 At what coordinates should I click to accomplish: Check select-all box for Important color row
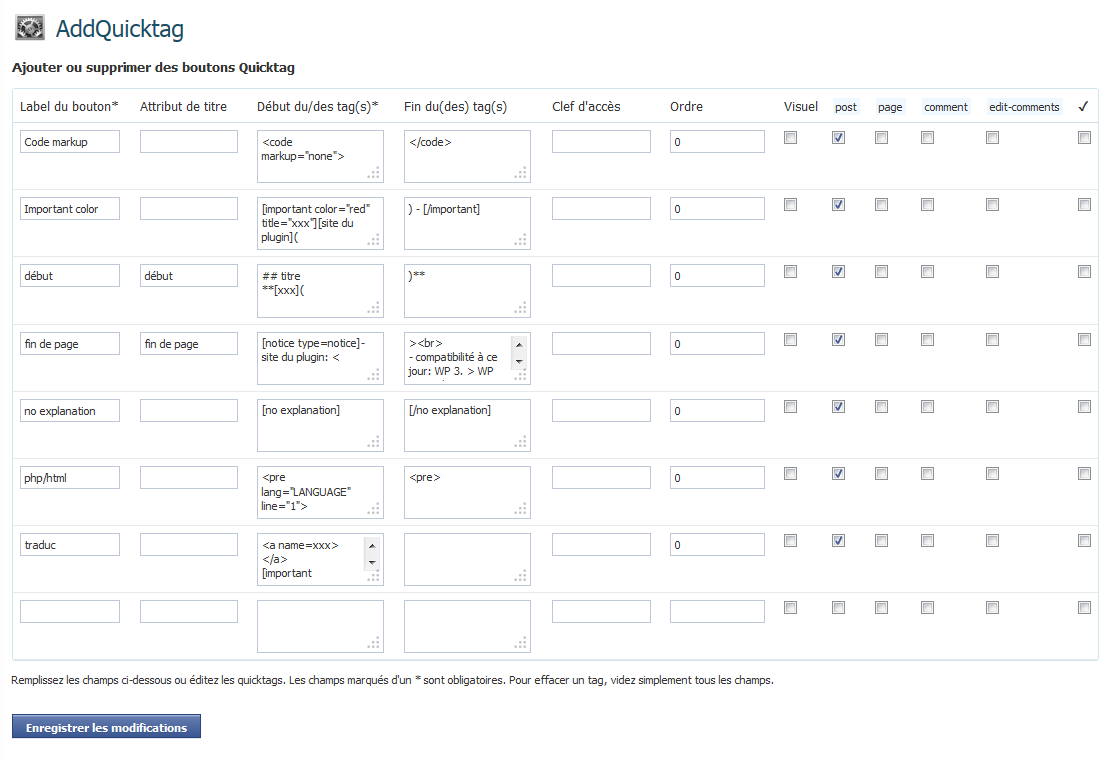[1085, 205]
